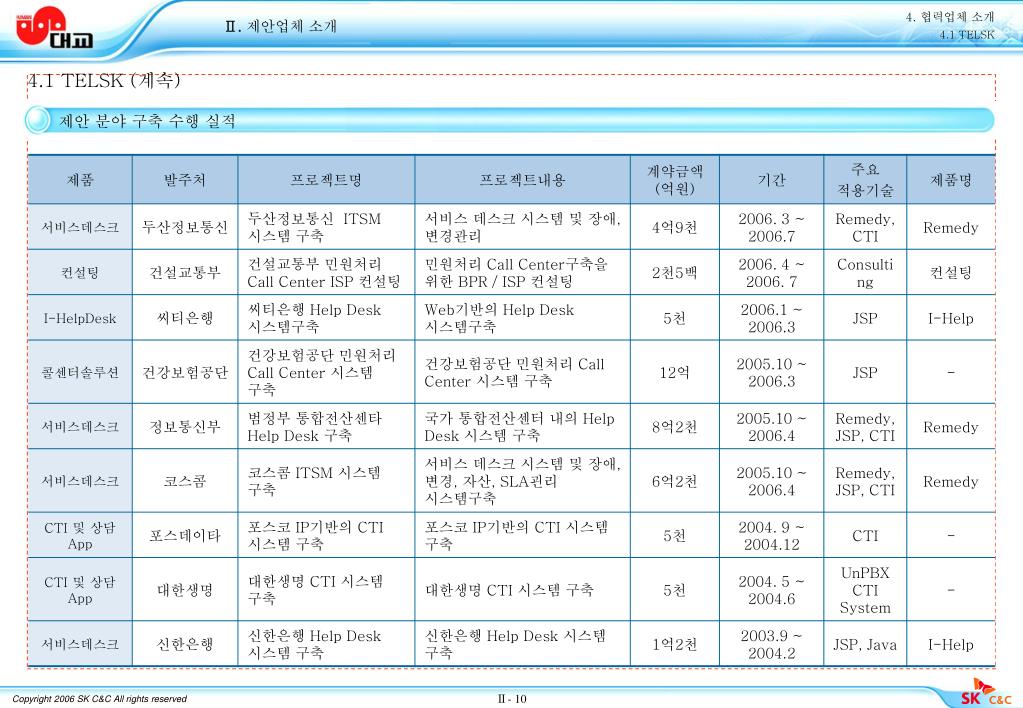Click the period '2003.9 ~ 2004.2'
The height and width of the screenshot is (708, 1023).
click(x=771, y=644)
